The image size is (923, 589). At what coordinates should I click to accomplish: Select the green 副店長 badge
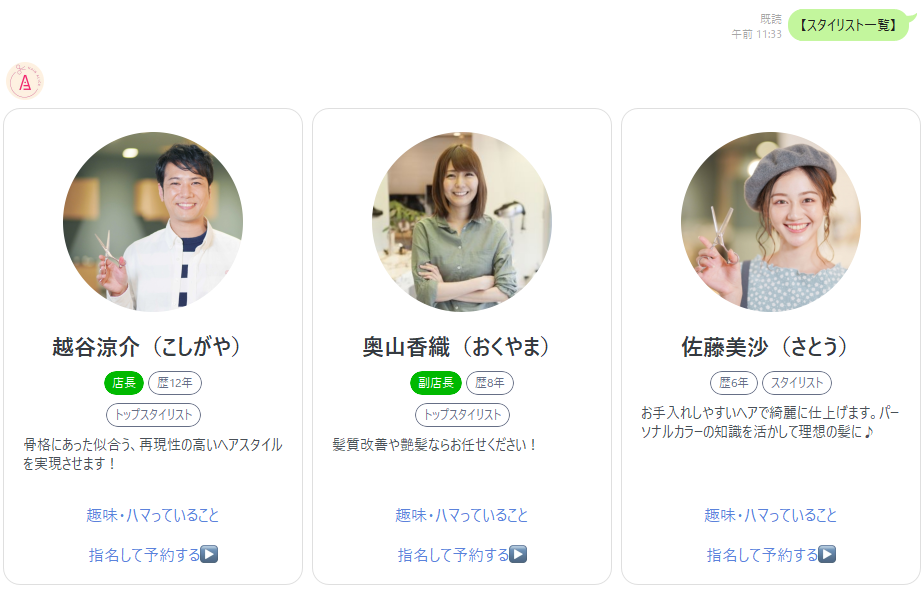436,383
